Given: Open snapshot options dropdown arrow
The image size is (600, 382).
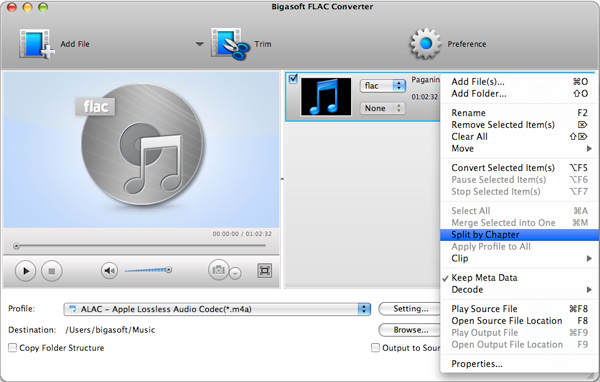Looking at the screenshot, I should pos(235,273).
